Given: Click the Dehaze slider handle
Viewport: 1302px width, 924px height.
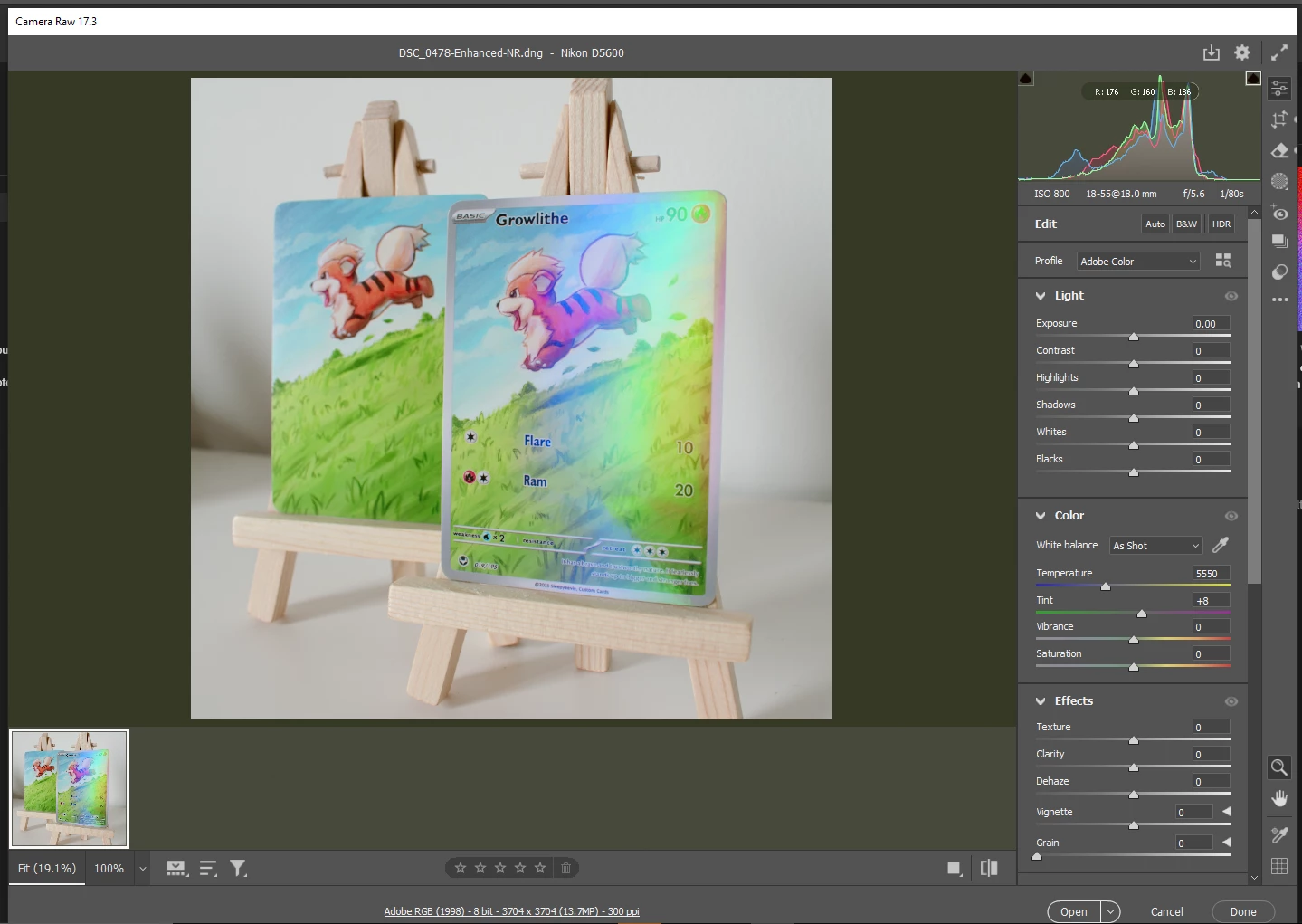Looking at the screenshot, I should (1134, 795).
